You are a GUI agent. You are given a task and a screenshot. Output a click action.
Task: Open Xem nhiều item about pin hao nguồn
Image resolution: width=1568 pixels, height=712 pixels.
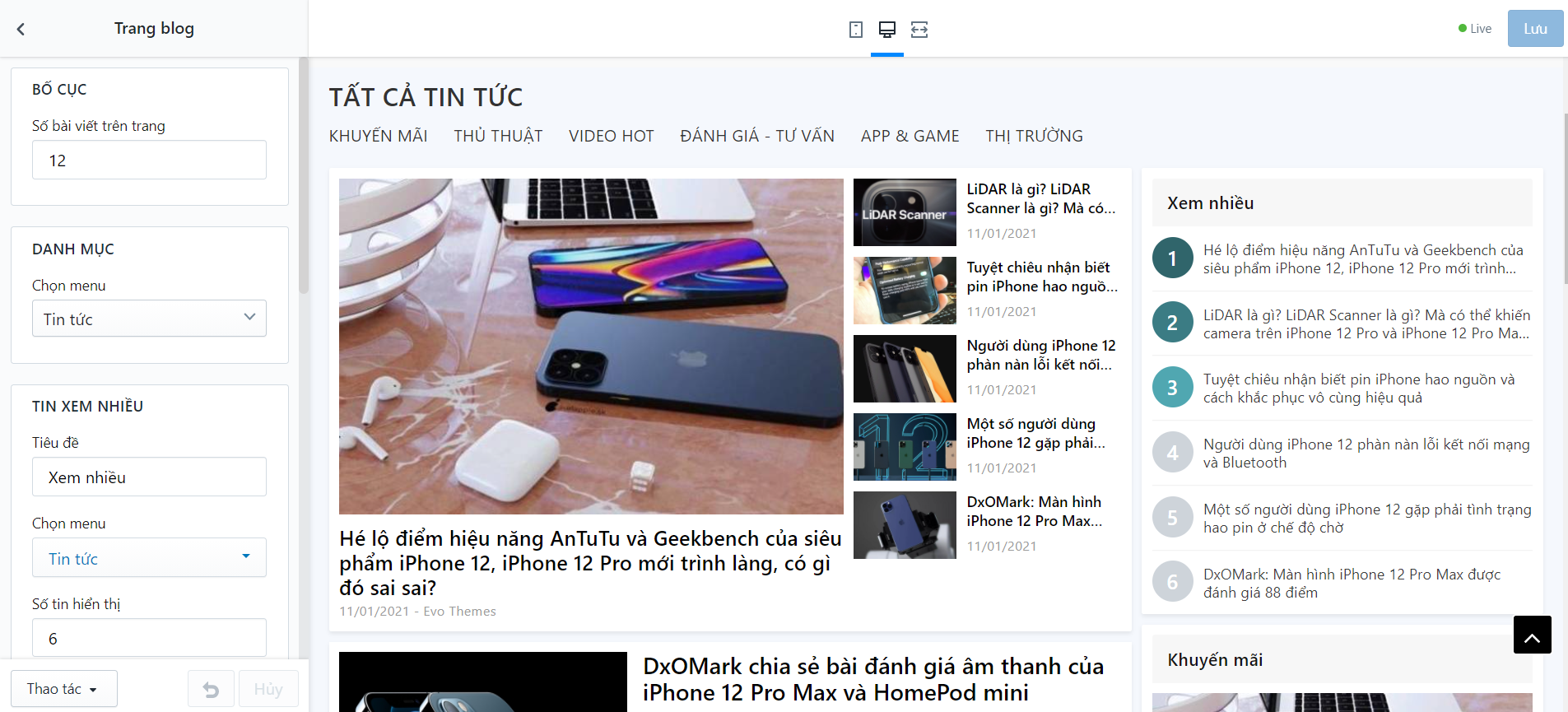point(1359,388)
